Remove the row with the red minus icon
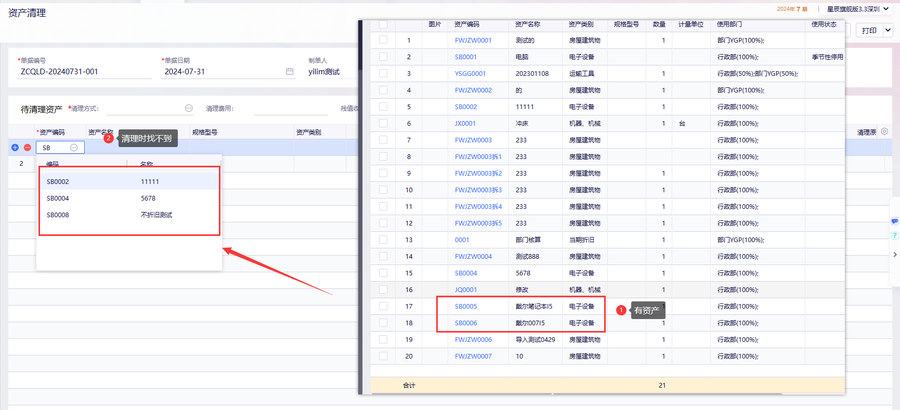The height and width of the screenshot is (410, 900). pyautogui.click(x=27, y=148)
